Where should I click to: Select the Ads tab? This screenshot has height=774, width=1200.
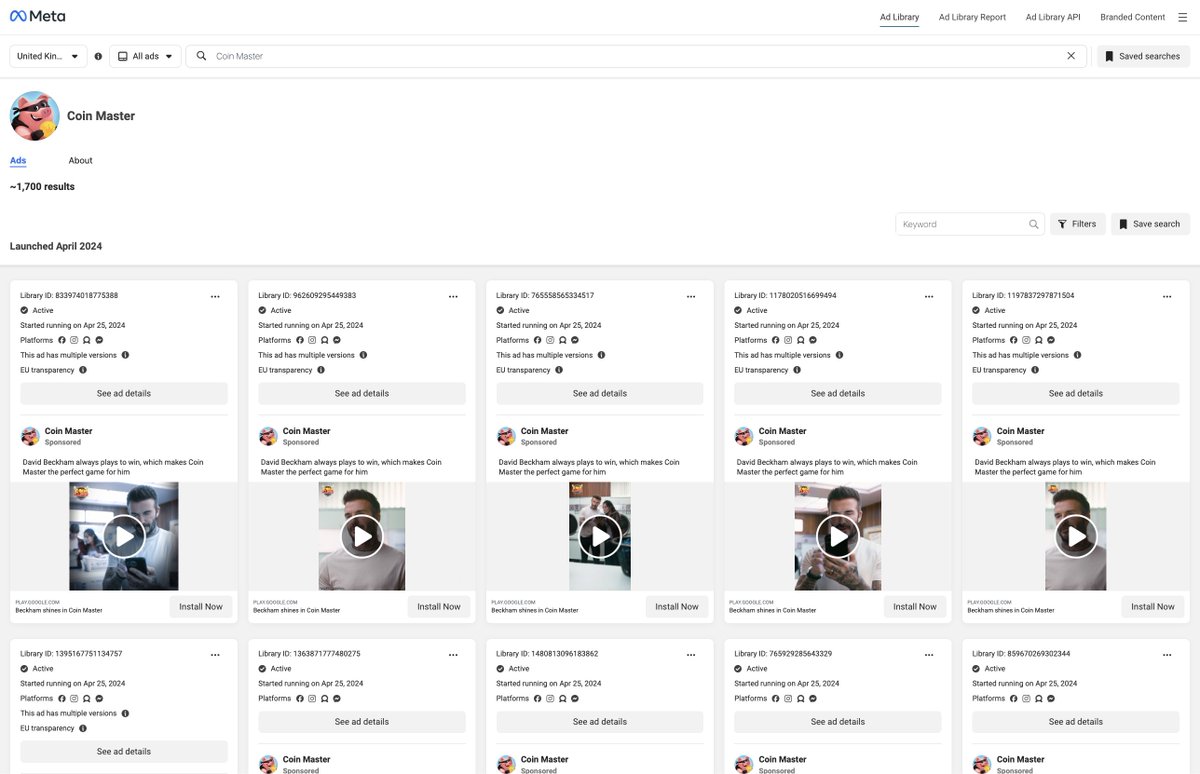coord(18,160)
